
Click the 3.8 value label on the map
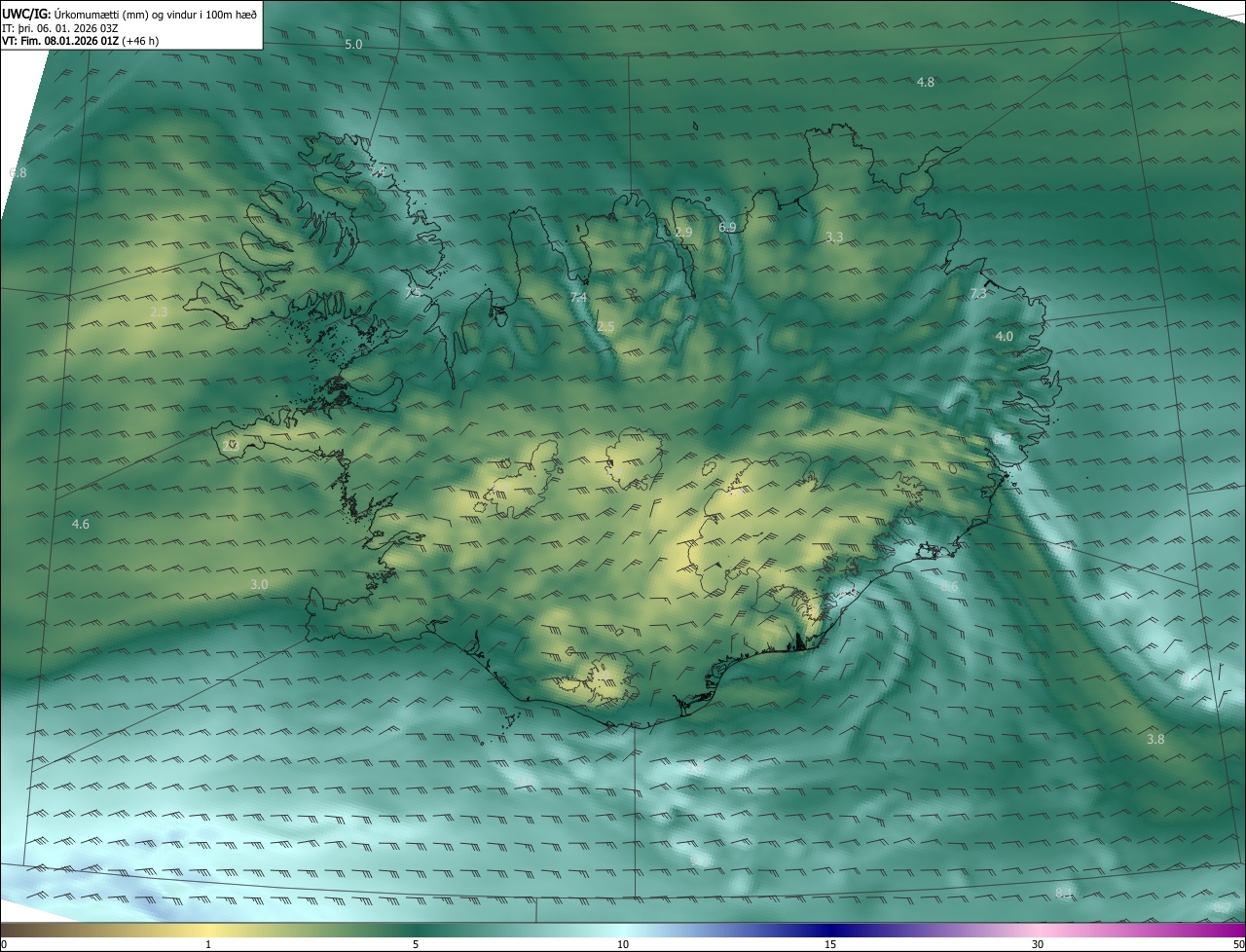pyautogui.click(x=1155, y=740)
